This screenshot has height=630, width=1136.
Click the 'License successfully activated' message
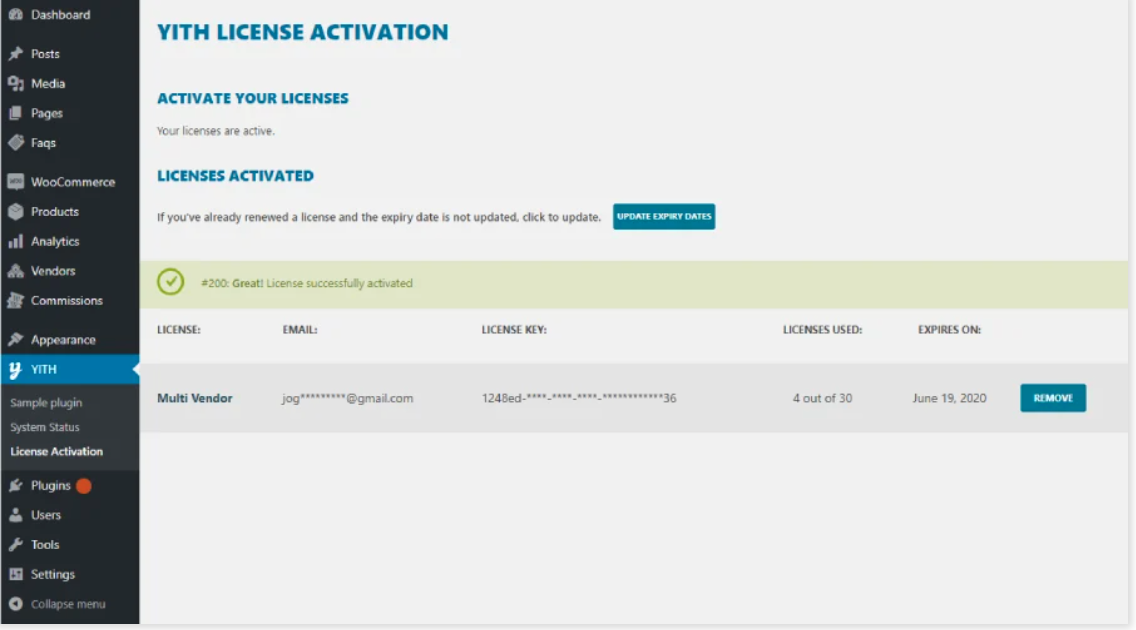pyautogui.click(x=306, y=283)
